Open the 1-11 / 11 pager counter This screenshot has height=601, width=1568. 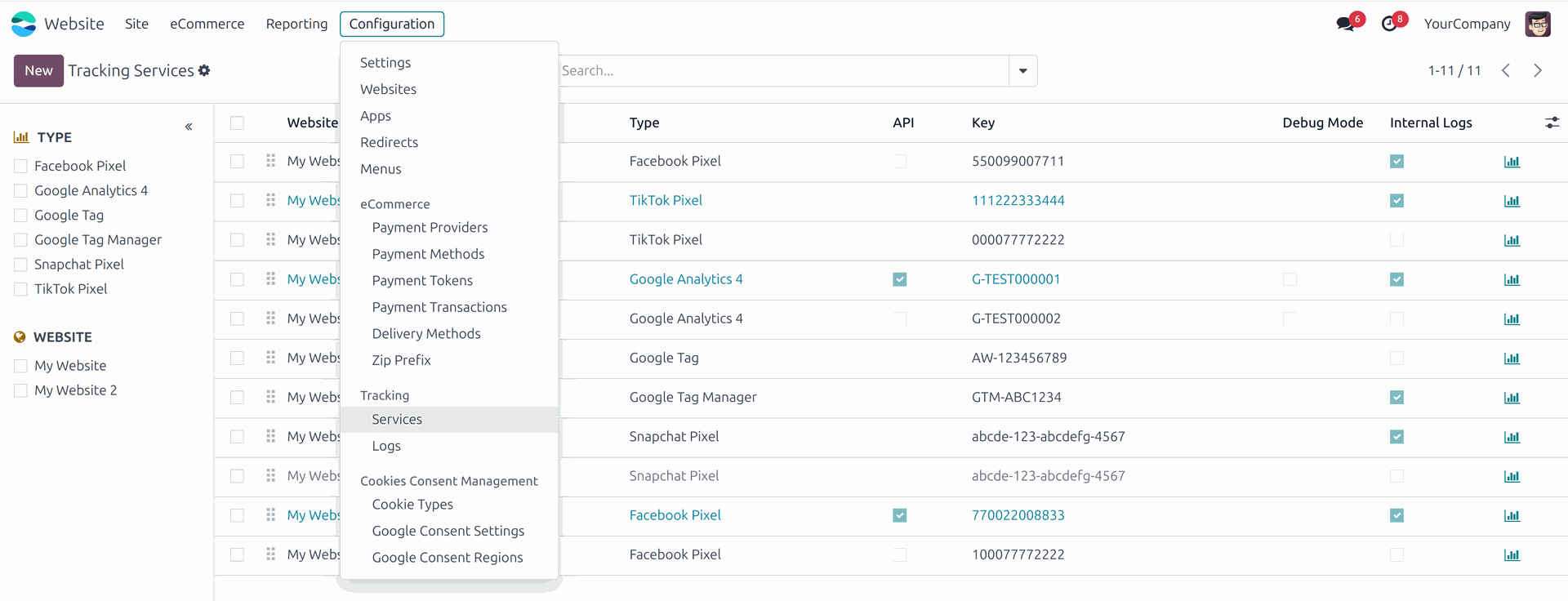click(x=1454, y=70)
